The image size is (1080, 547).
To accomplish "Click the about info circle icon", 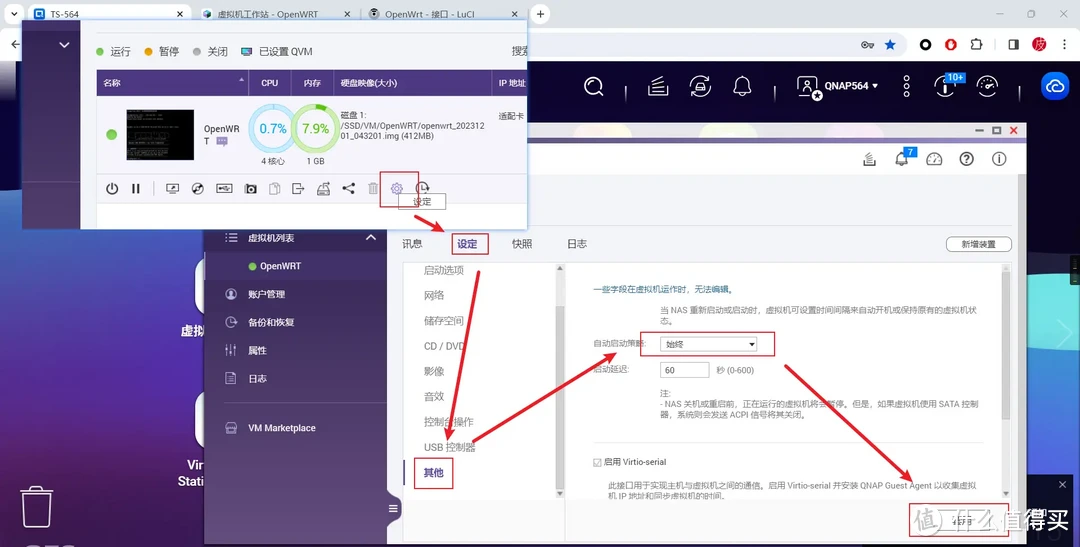I will point(999,159).
